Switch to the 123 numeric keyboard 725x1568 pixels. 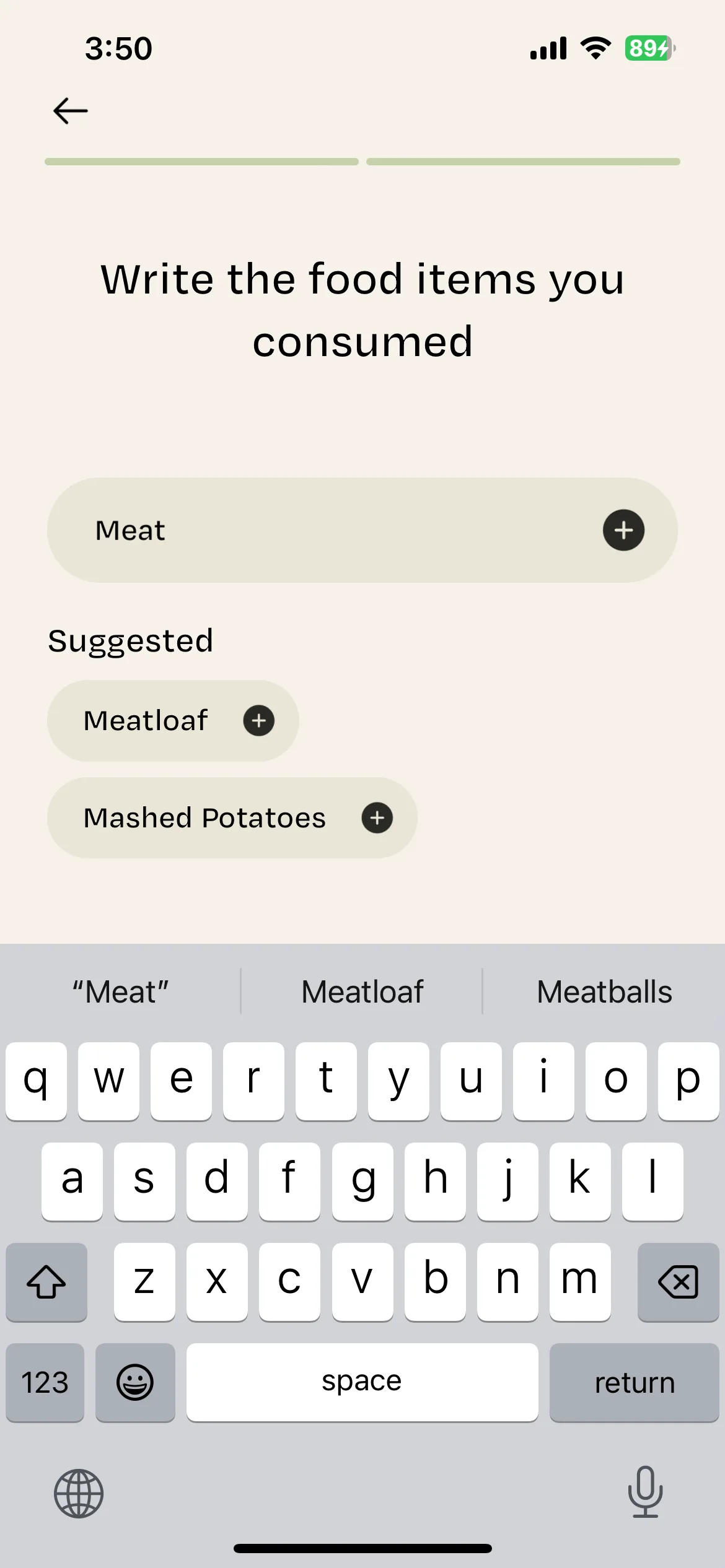point(45,1382)
